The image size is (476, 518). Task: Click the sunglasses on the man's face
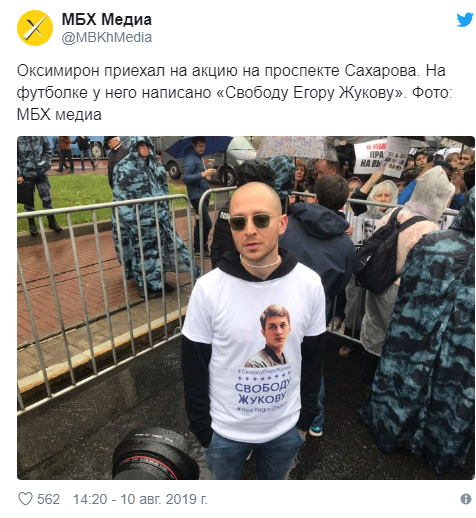[x=255, y=221]
